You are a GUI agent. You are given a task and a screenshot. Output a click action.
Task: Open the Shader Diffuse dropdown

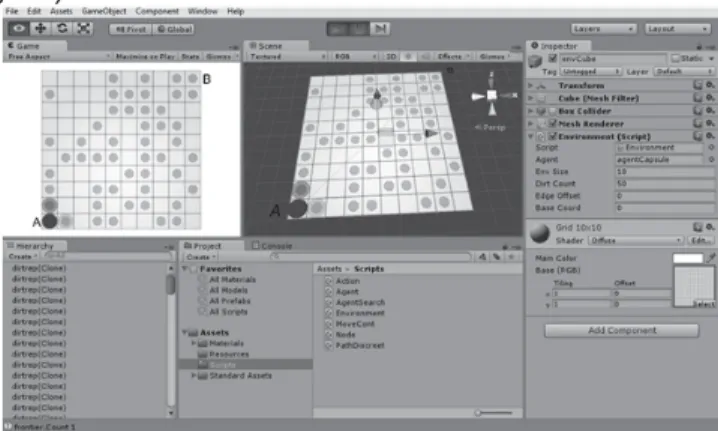pyautogui.click(x=636, y=240)
